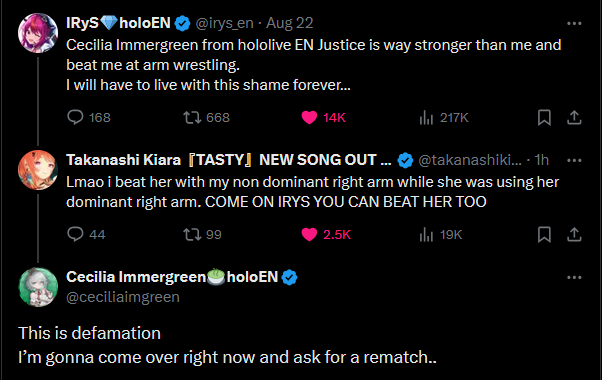Bookmark IRyS's arm wrestling tweet
The image size is (602, 380).
point(544,117)
